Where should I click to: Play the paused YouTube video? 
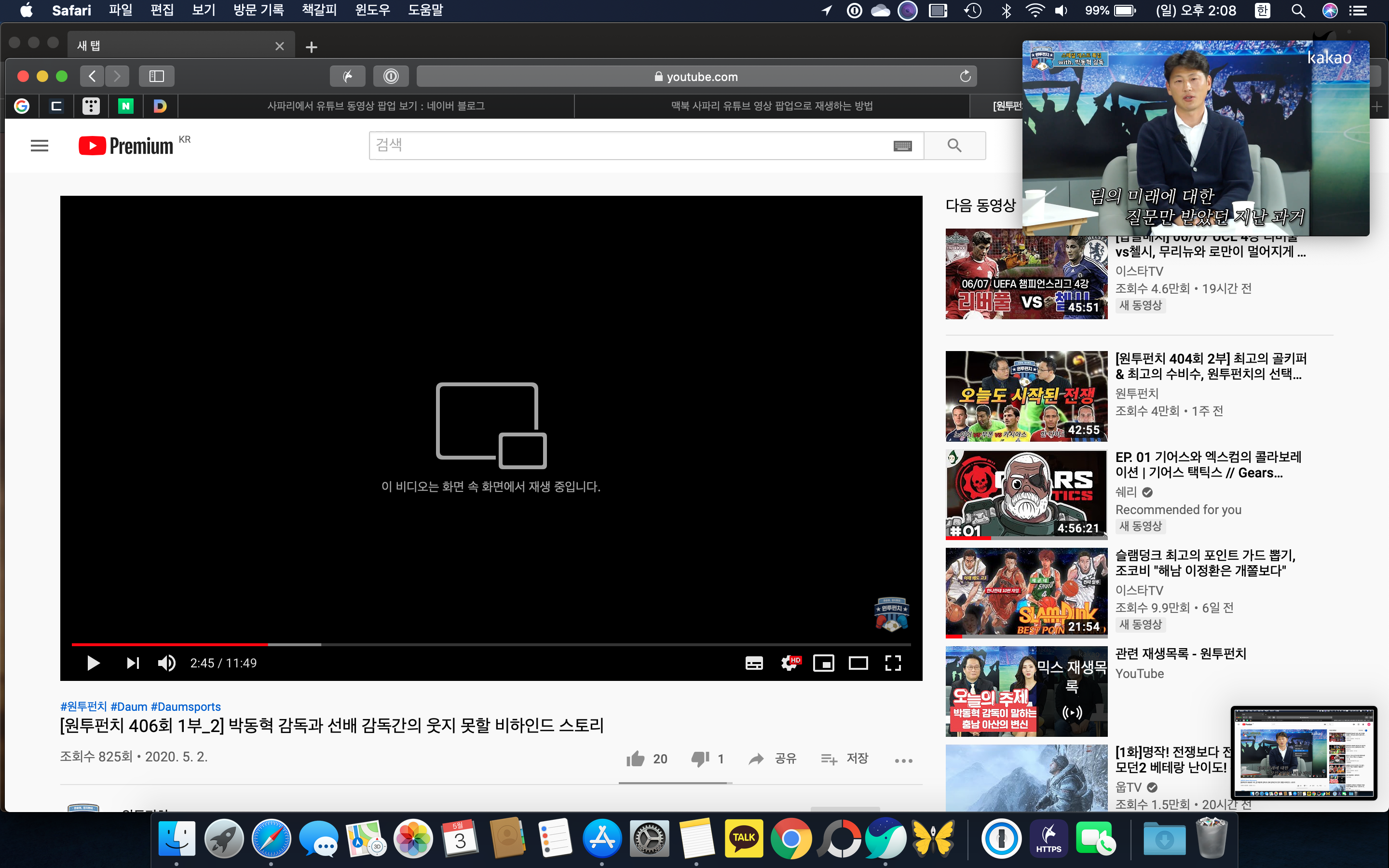pyautogui.click(x=93, y=663)
